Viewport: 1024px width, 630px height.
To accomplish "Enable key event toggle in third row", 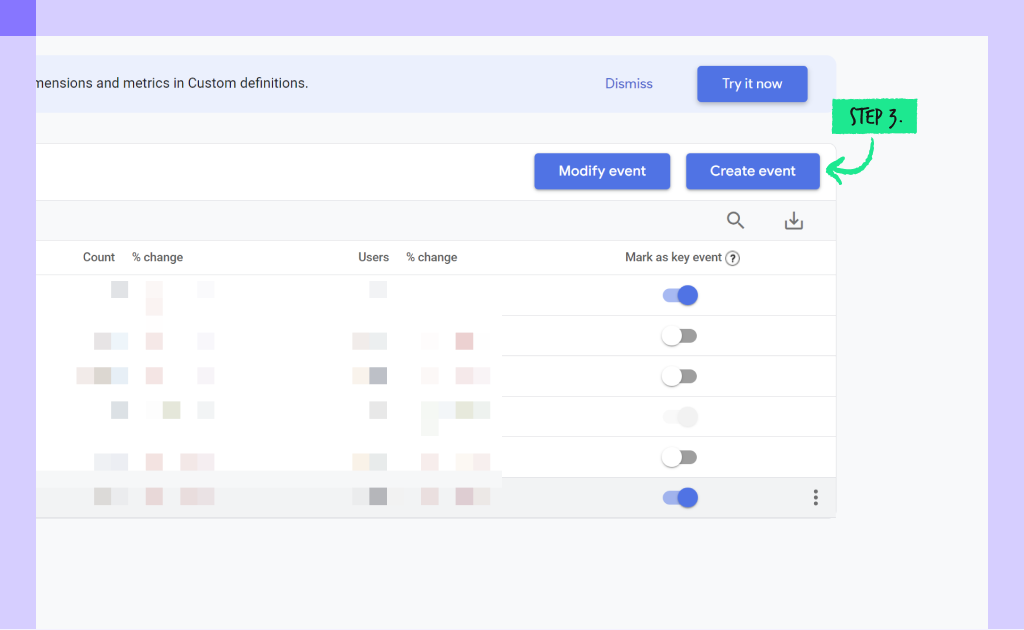I will [x=679, y=377].
